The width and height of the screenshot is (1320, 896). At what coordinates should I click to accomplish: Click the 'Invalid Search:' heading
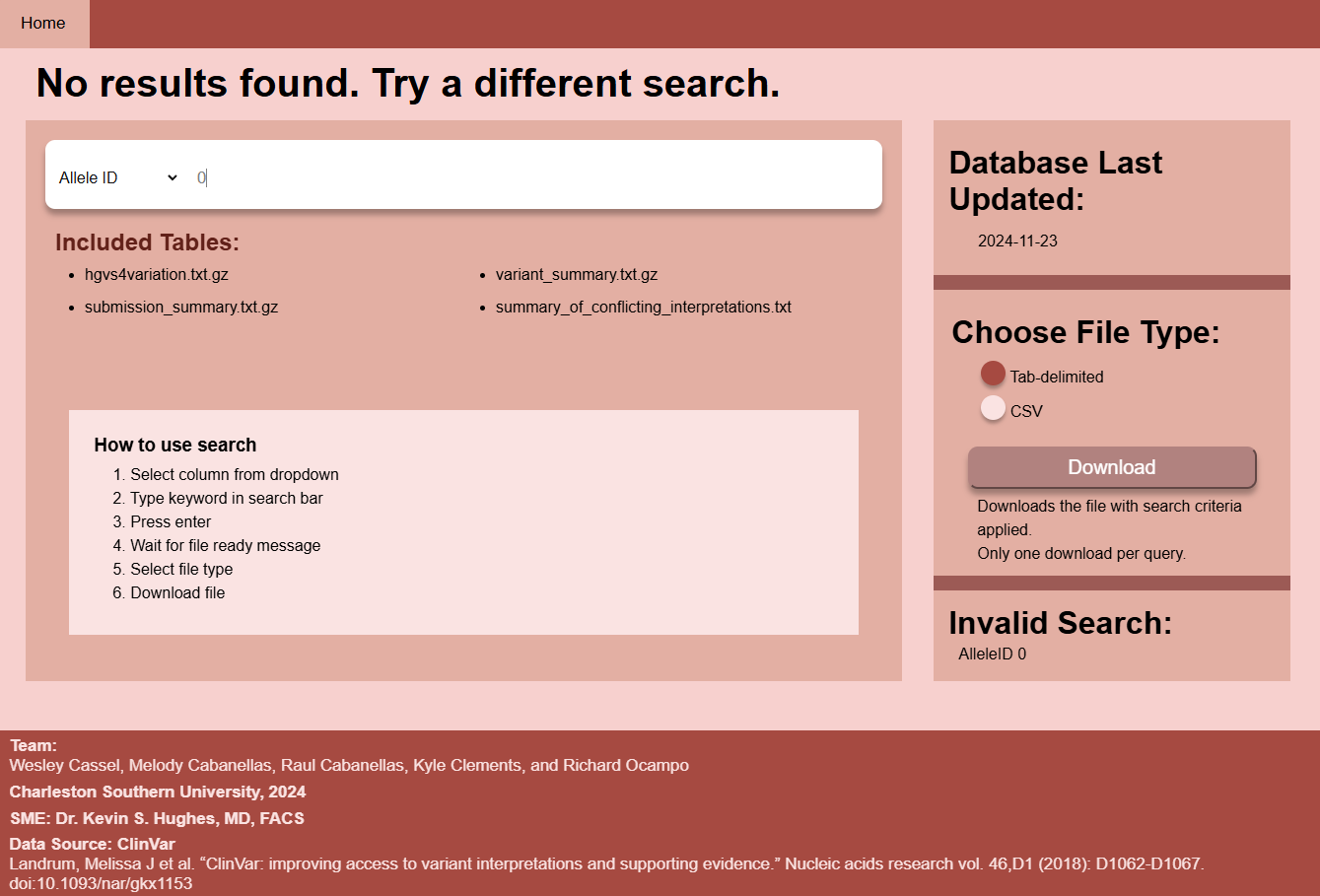click(x=1060, y=623)
